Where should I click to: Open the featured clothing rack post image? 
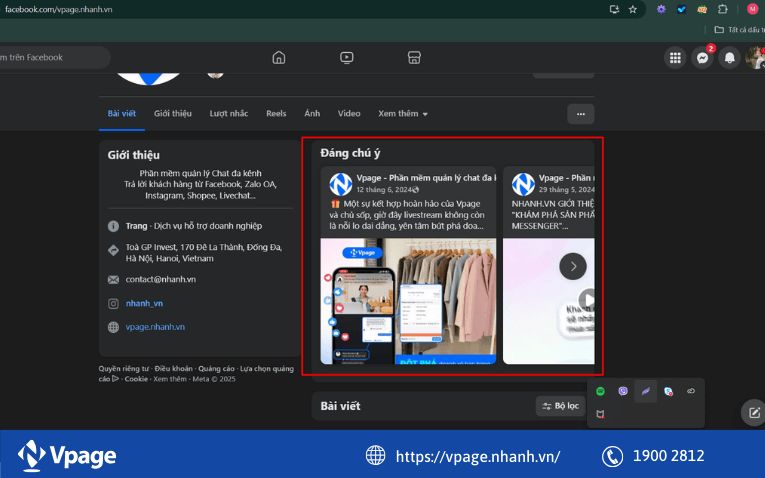(408, 301)
